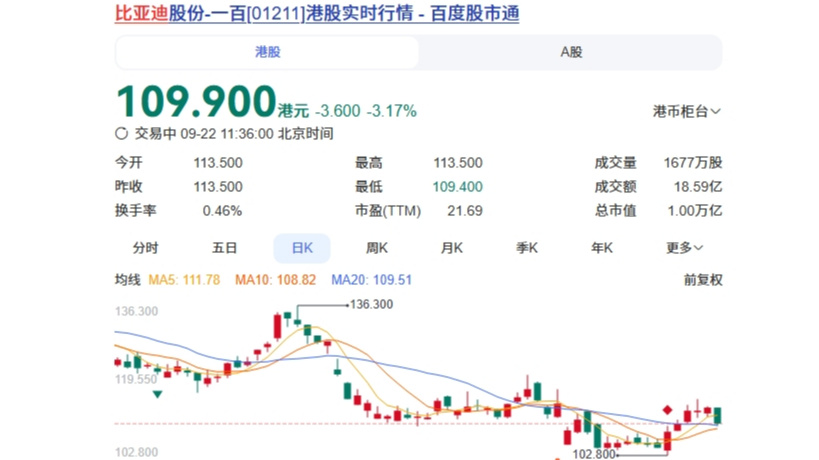Open the 港币柜台 dropdown

687,112
